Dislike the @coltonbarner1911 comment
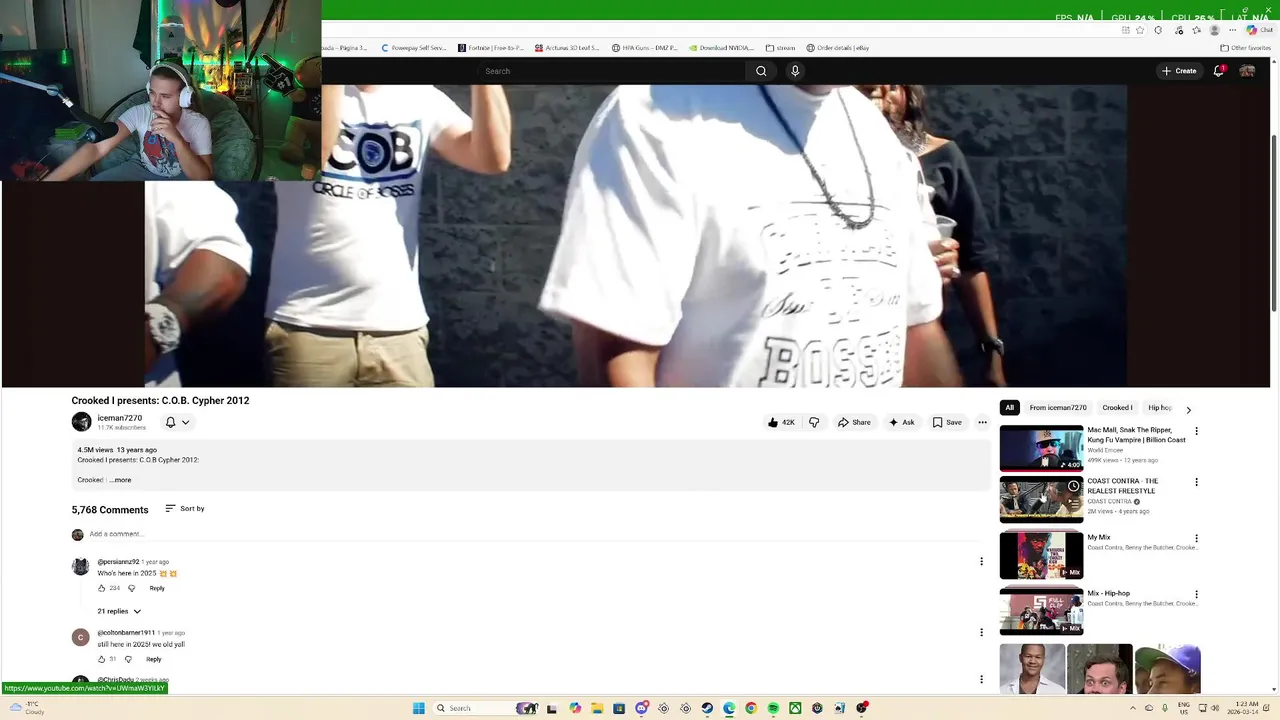The height and width of the screenshot is (720, 1280). 128,659
